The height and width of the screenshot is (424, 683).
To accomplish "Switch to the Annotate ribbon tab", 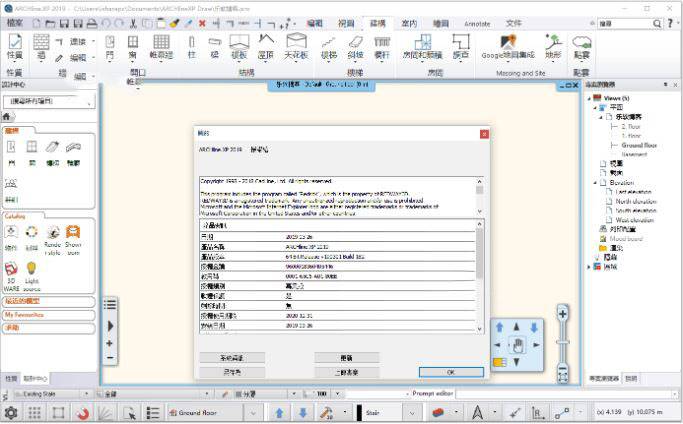I will click(x=477, y=24).
